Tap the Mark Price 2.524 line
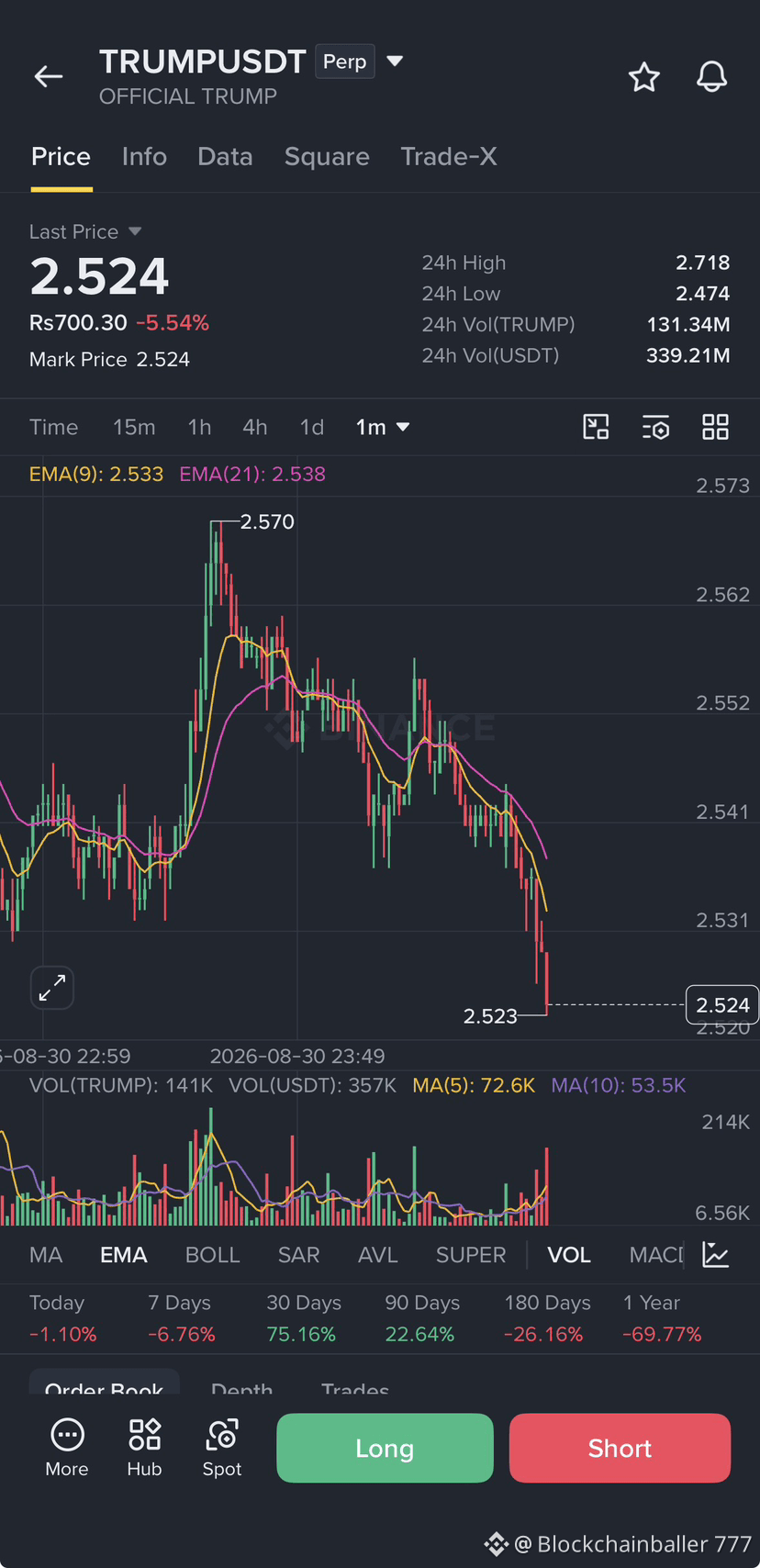The width and height of the screenshot is (760, 1568). coord(109,359)
